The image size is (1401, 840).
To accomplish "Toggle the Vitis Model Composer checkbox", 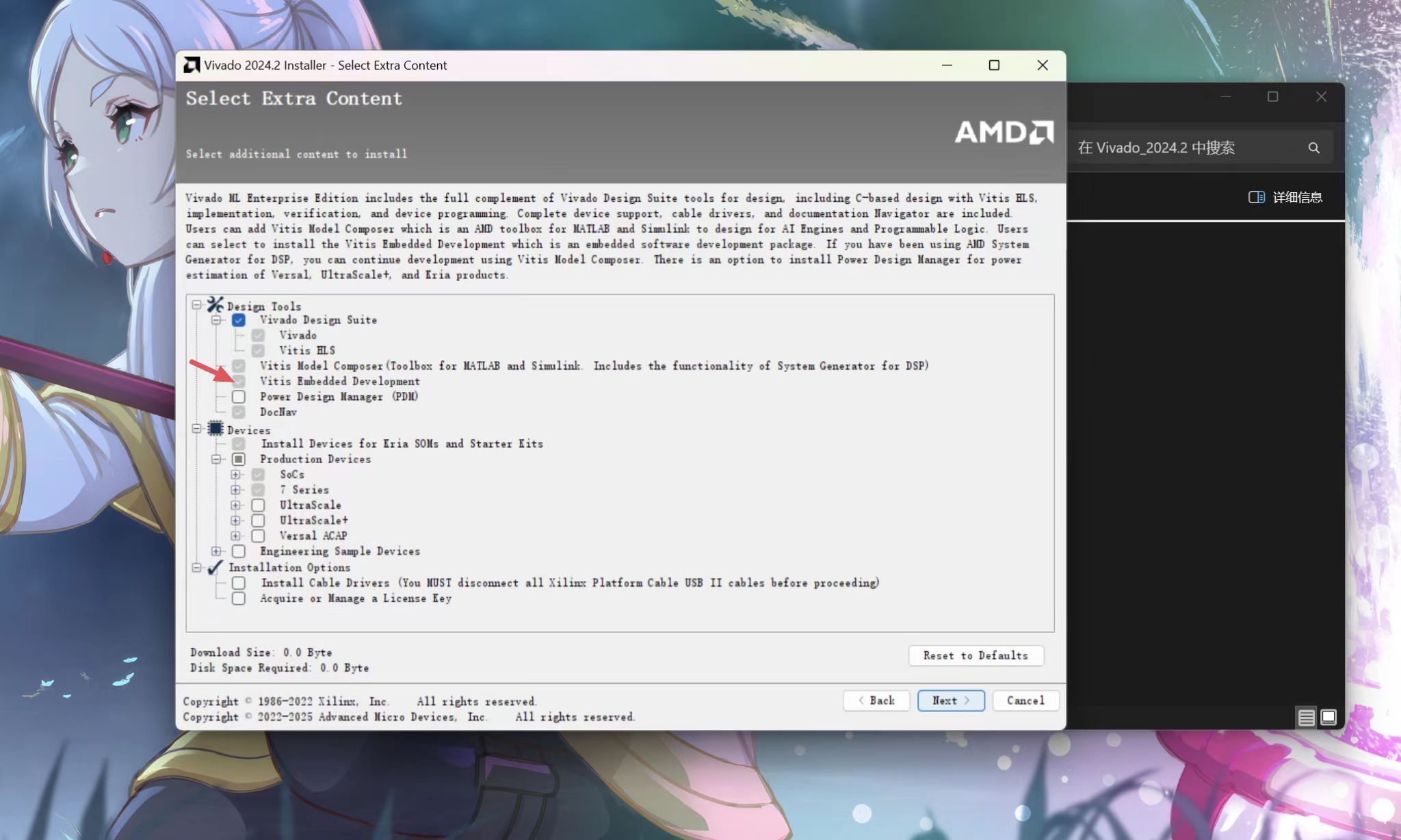I will [x=238, y=366].
